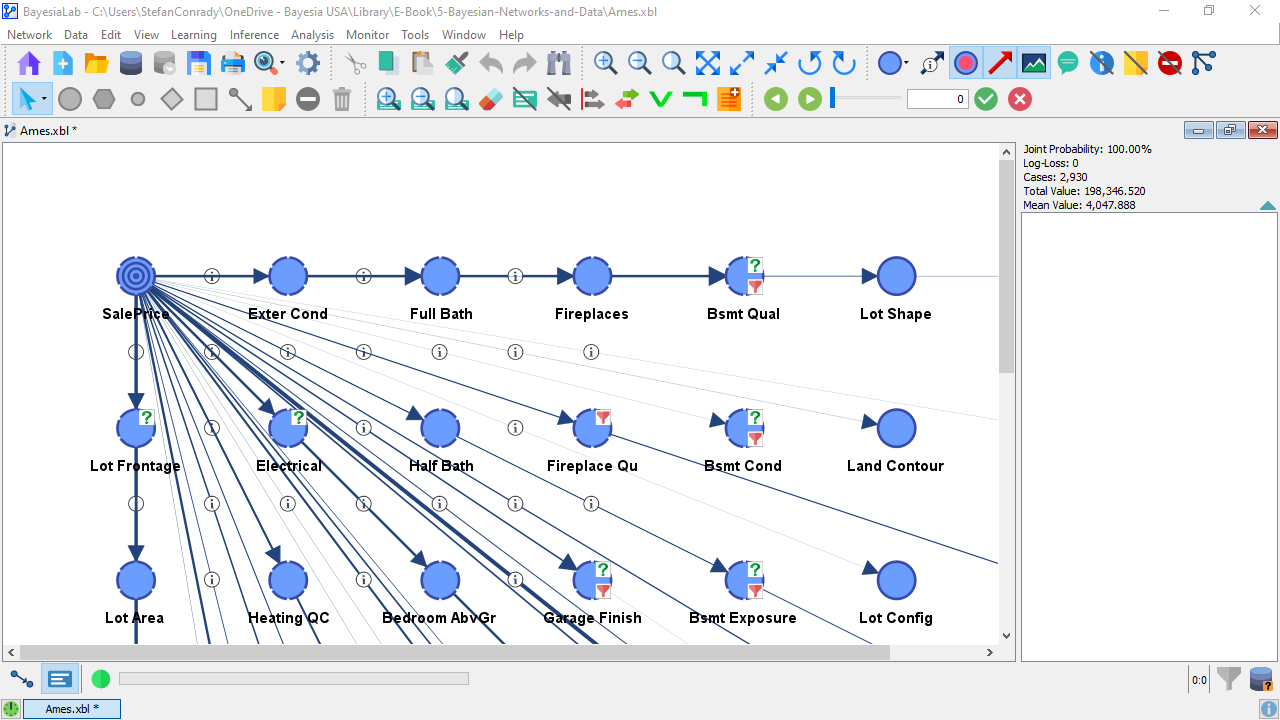Toggle the node image display button
Image resolution: width=1280 pixels, height=720 pixels.
coord(1034,63)
